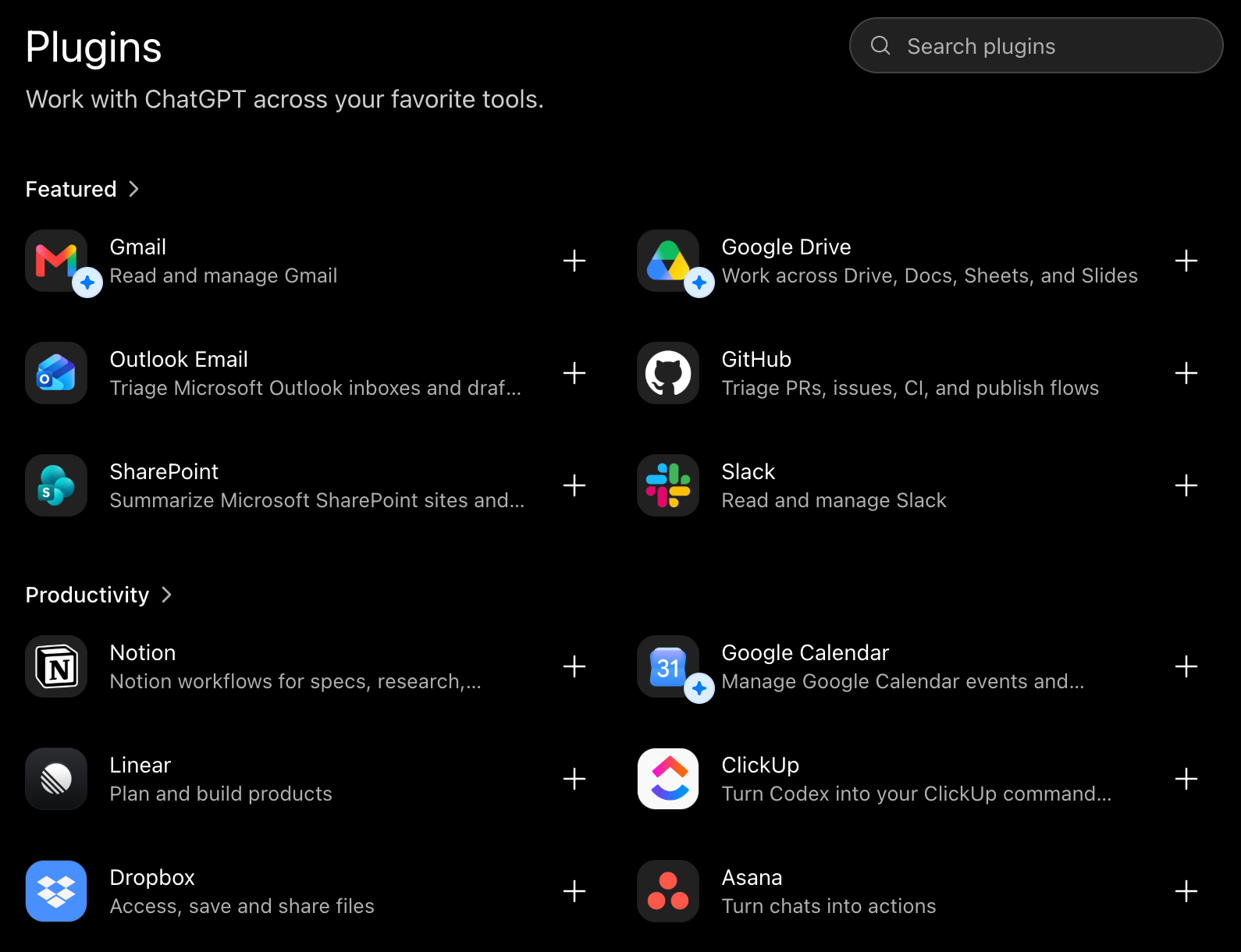Click the SharePoint plugin icon
This screenshot has height=952, width=1241.
pyautogui.click(x=56, y=485)
